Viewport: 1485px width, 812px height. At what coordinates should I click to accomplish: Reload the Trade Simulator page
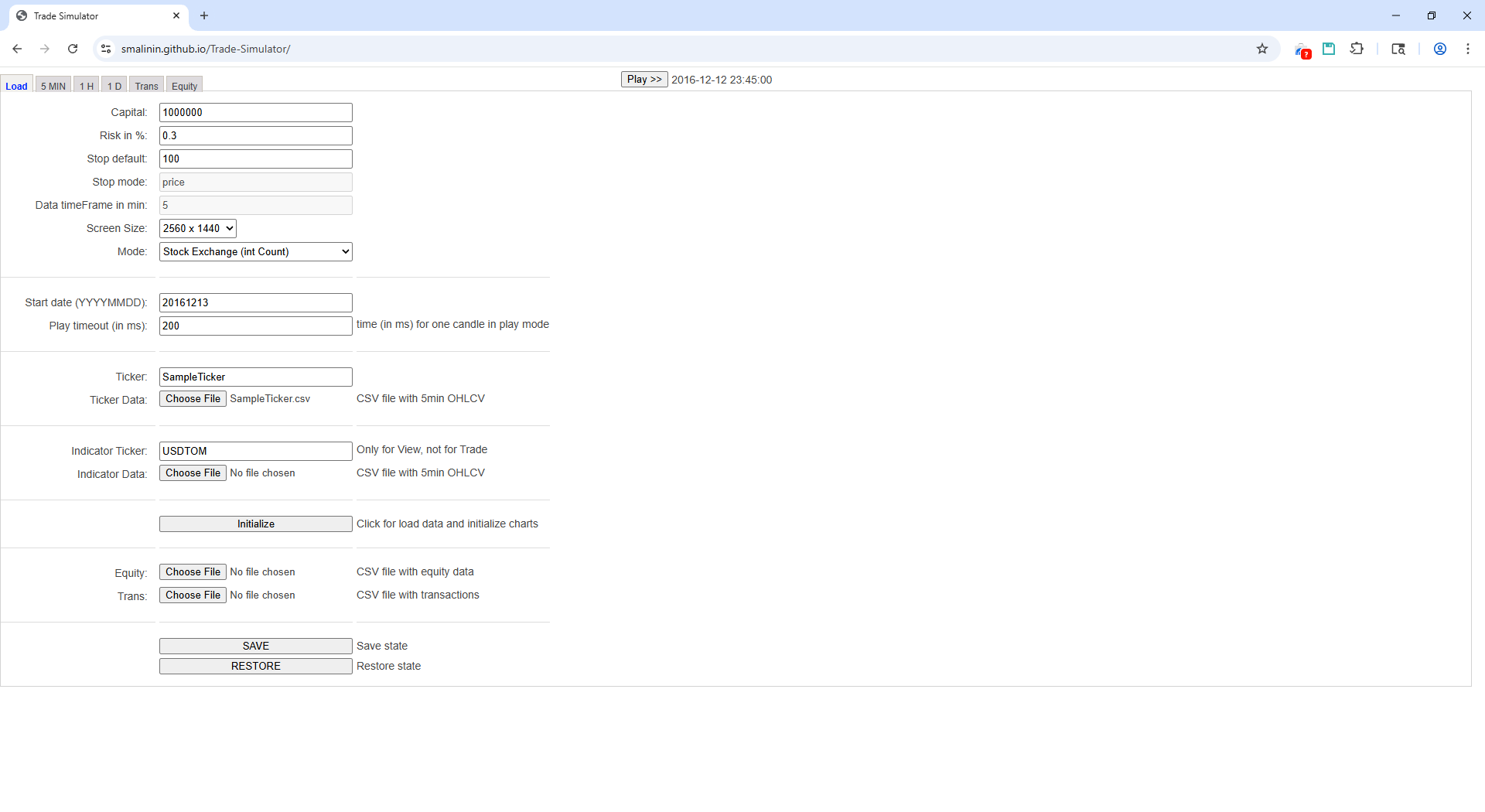73,49
